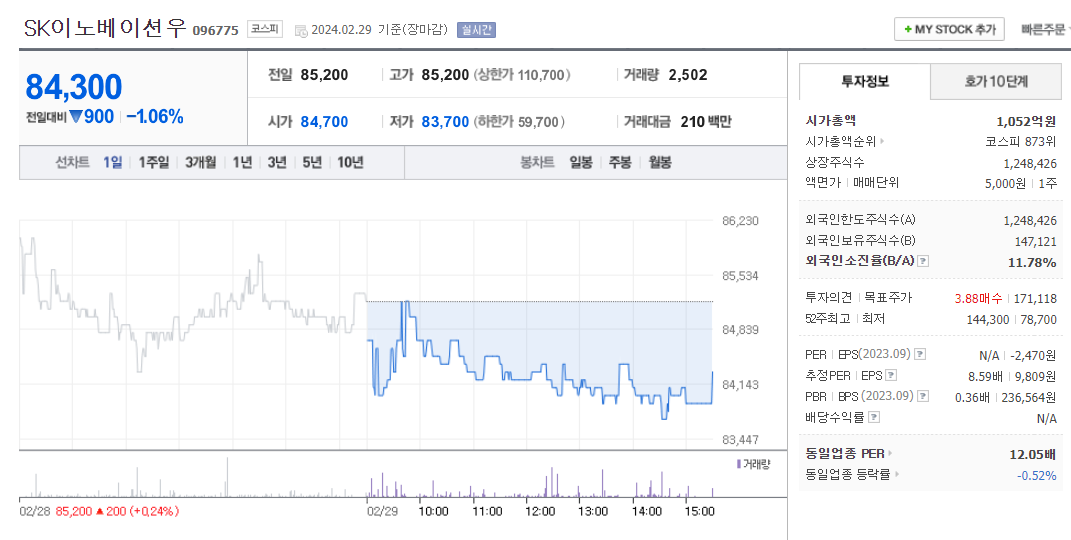Open the 빠른주문 quick order link
The image size is (1071, 540).
[x=1044, y=29]
